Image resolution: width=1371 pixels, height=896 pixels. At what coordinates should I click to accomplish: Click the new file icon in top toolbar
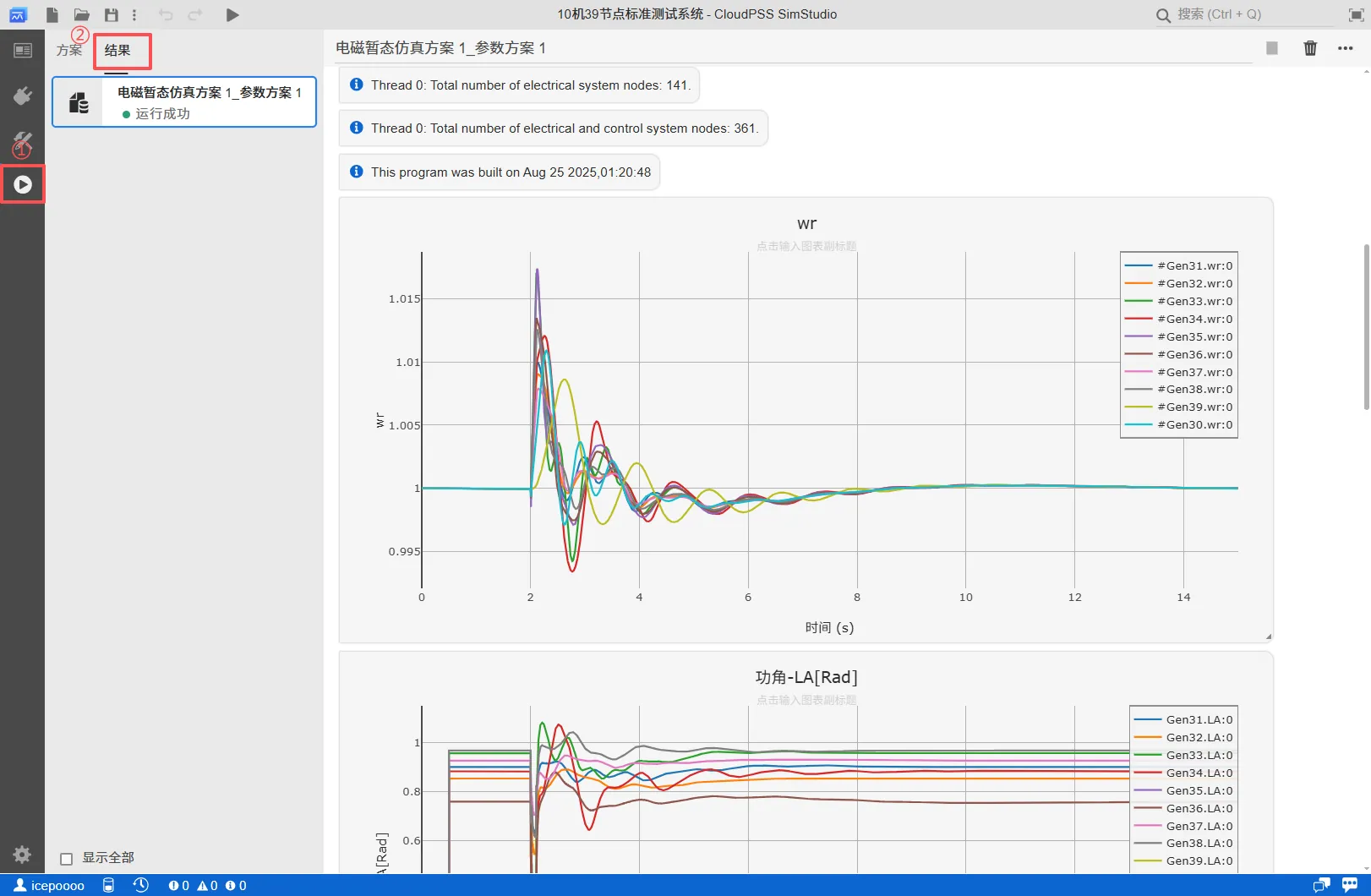pyautogui.click(x=52, y=14)
